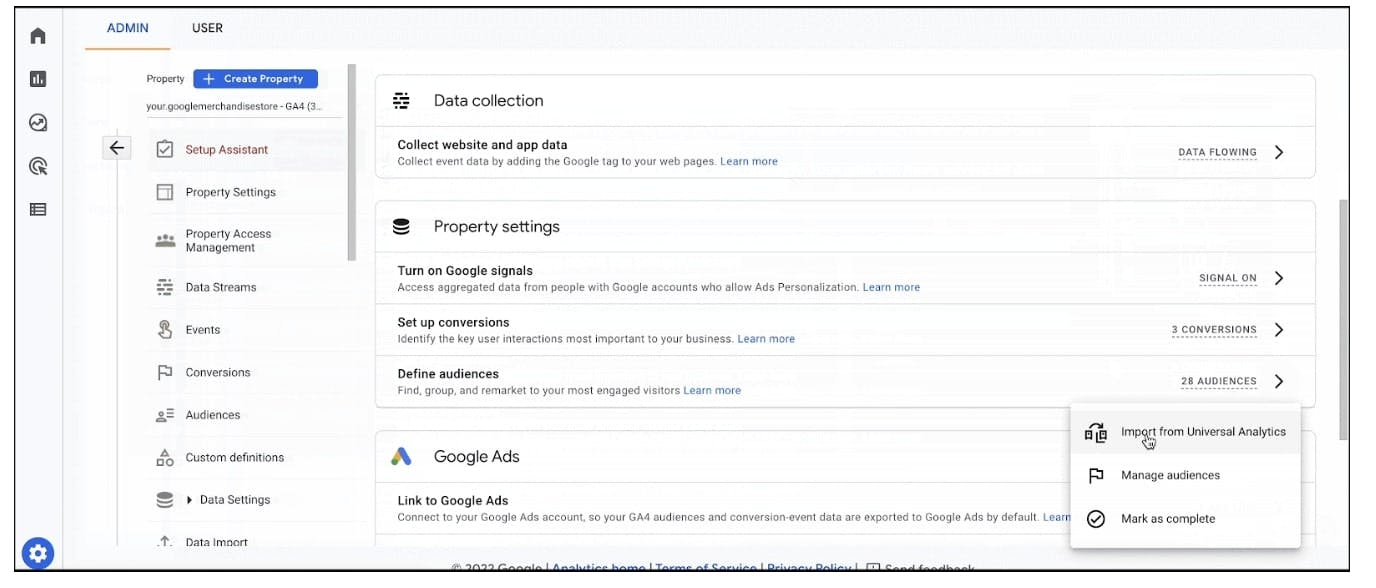Switch to the USER tab
The image size is (1376, 588).
point(207,28)
